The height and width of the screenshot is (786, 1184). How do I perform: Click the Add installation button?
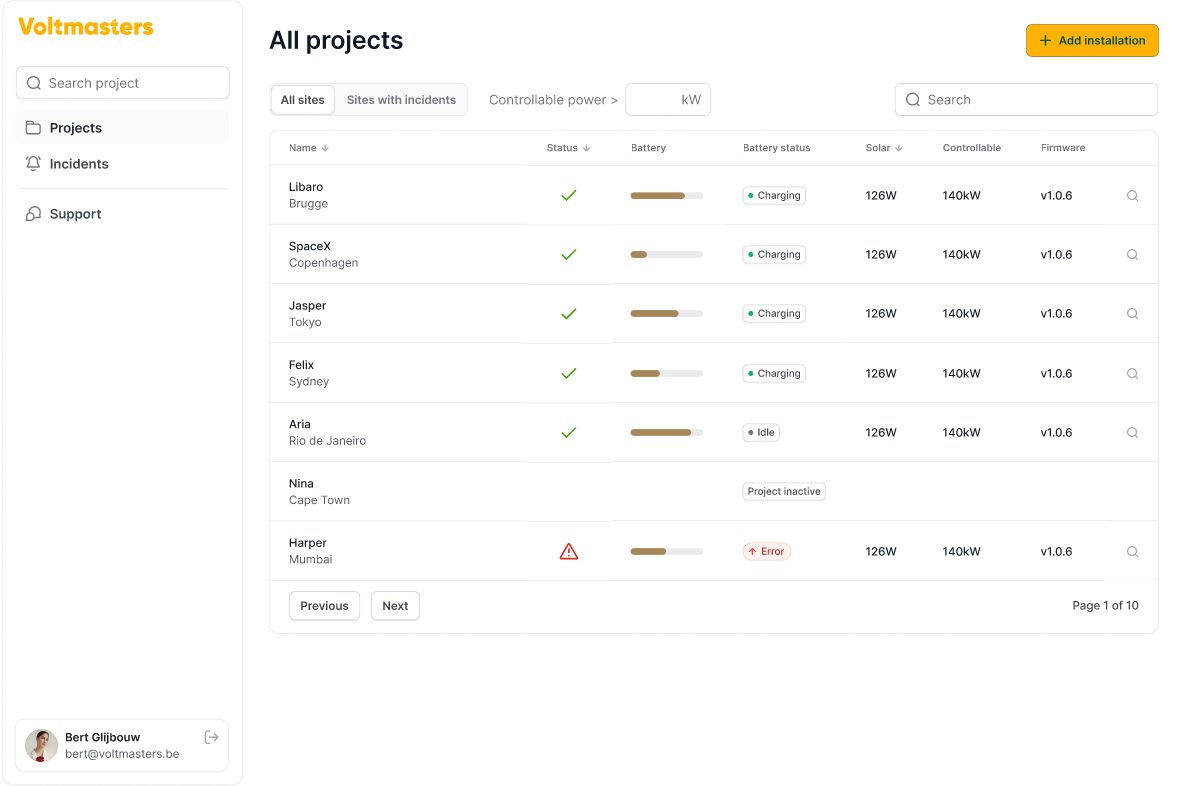coord(1092,41)
